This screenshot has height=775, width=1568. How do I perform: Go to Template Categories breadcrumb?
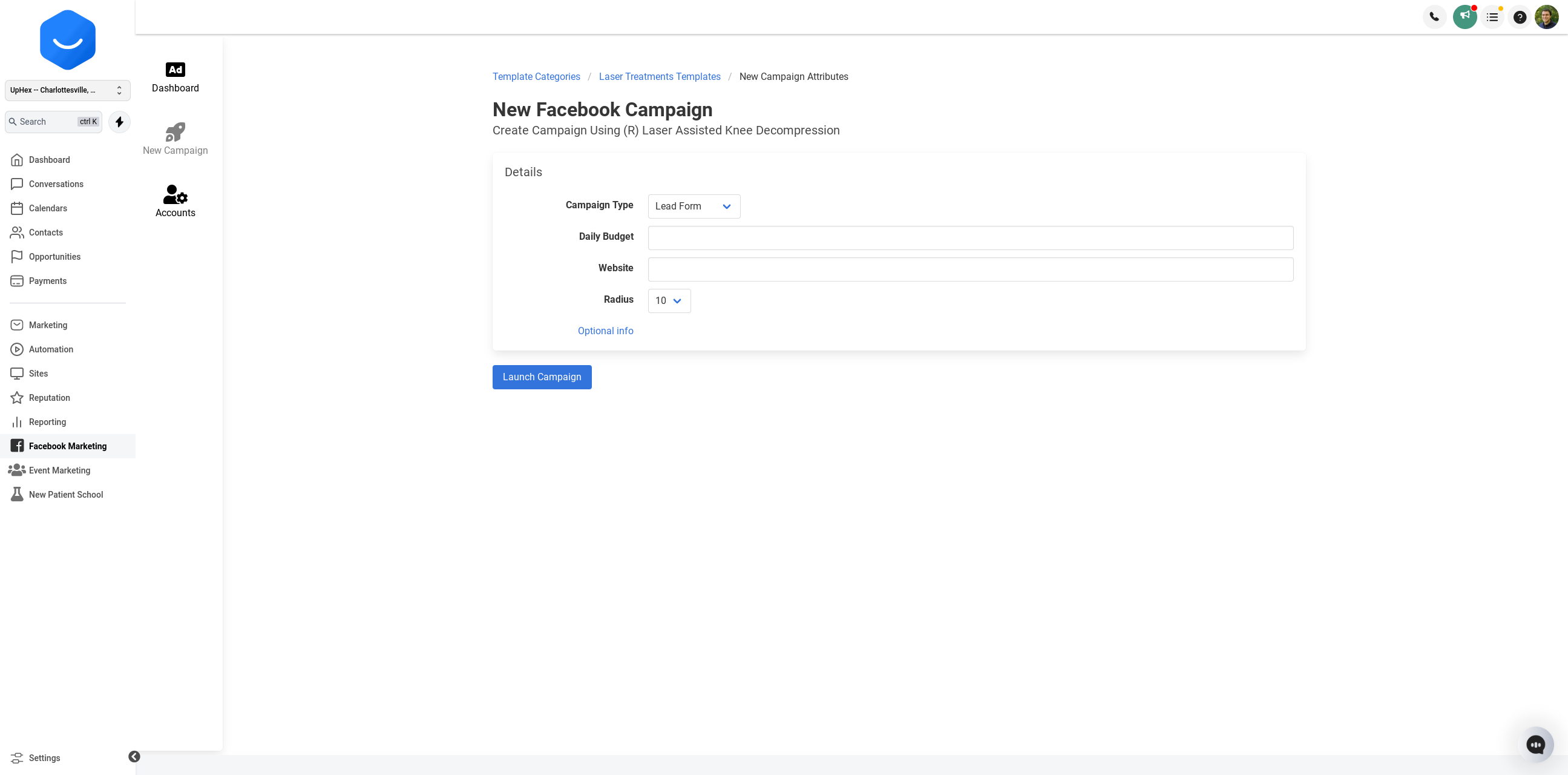tap(536, 77)
